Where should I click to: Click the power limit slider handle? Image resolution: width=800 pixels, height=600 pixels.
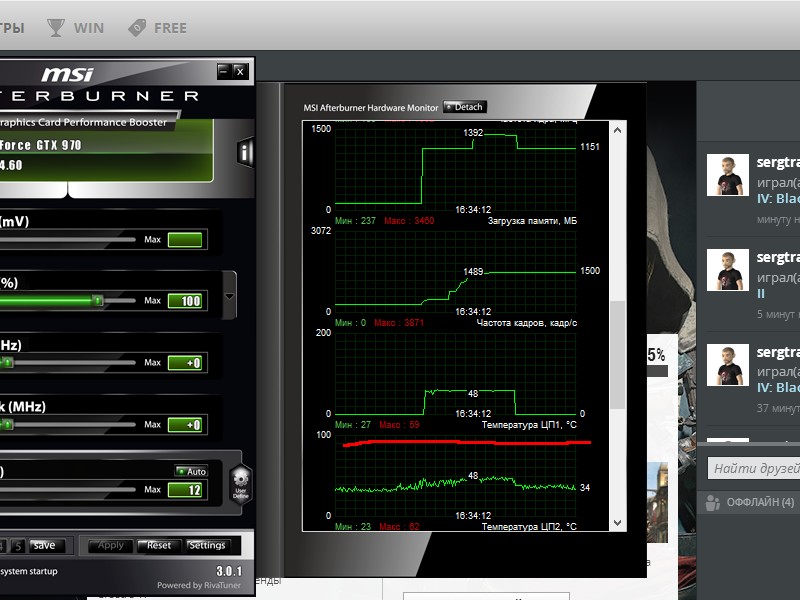click(97, 301)
